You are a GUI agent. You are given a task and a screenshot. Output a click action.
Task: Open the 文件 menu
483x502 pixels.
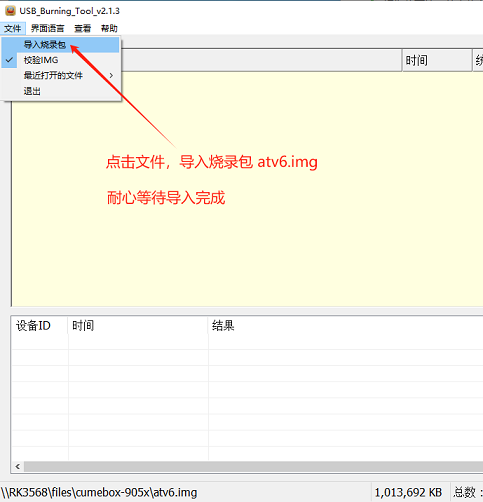pyautogui.click(x=13, y=29)
